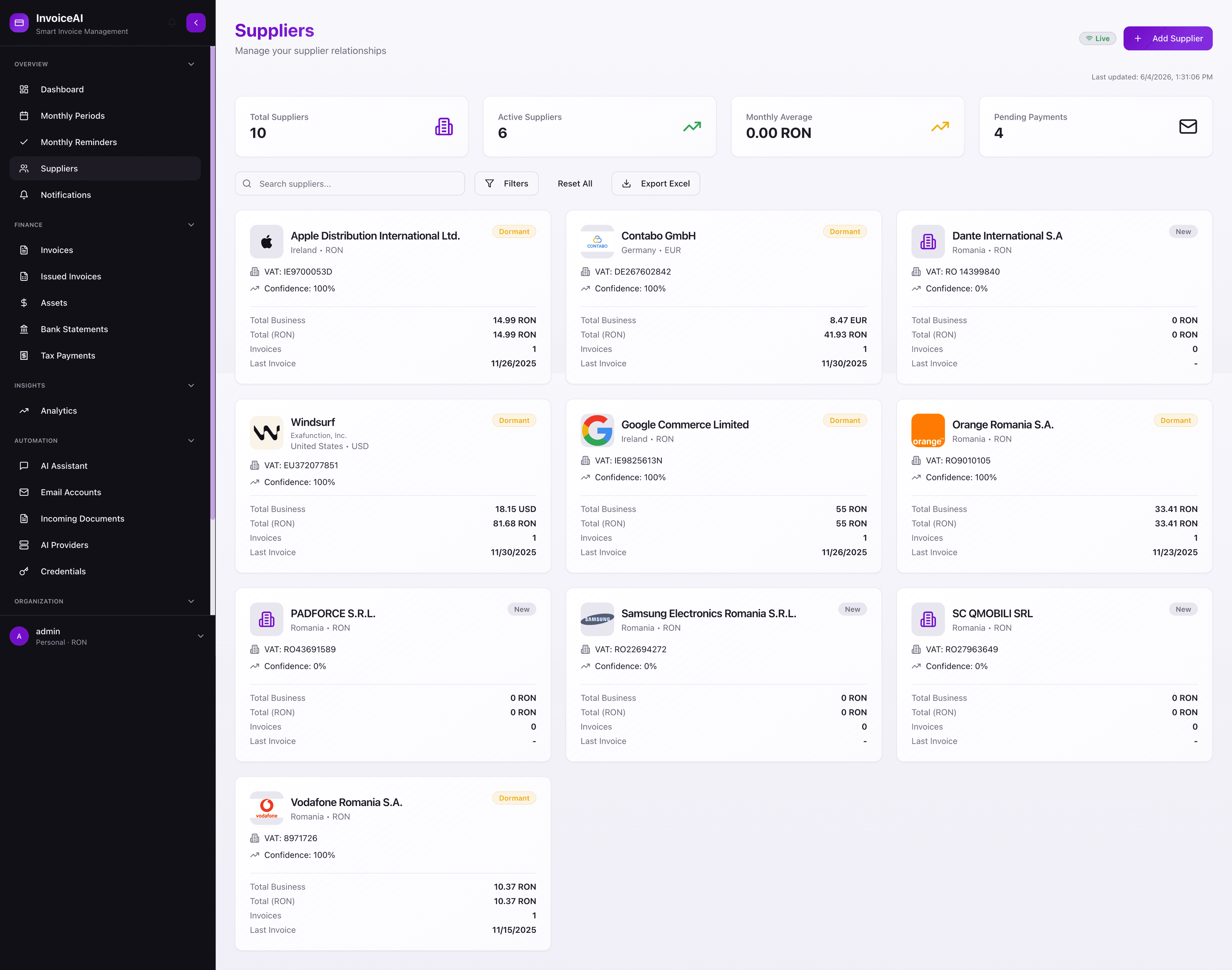Open Email Accounts

click(105, 492)
